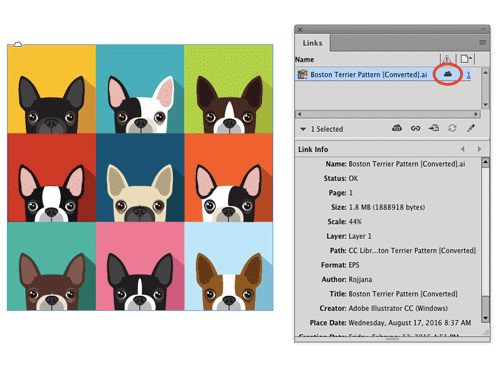This screenshot has height=365, width=500.
Task: Click the Scale value 44%
Action: [x=355, y=222]
